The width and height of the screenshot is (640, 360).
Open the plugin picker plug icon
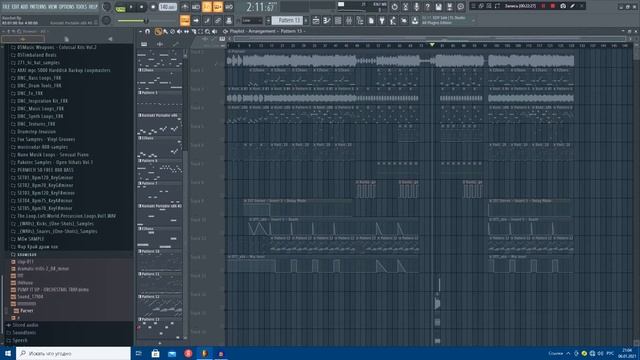tap(382, 20)
